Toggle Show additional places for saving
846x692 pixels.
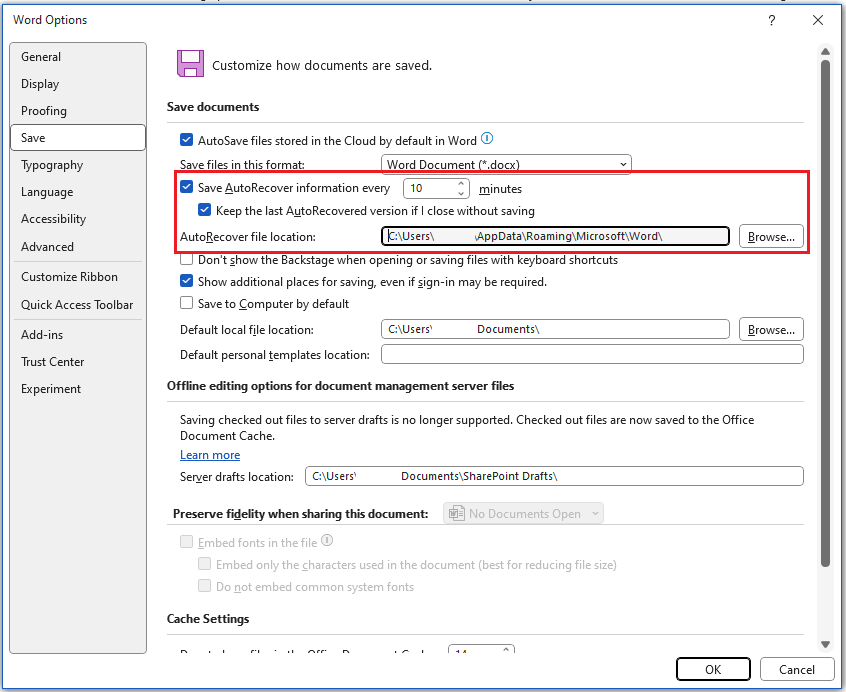tap(186, 281)
